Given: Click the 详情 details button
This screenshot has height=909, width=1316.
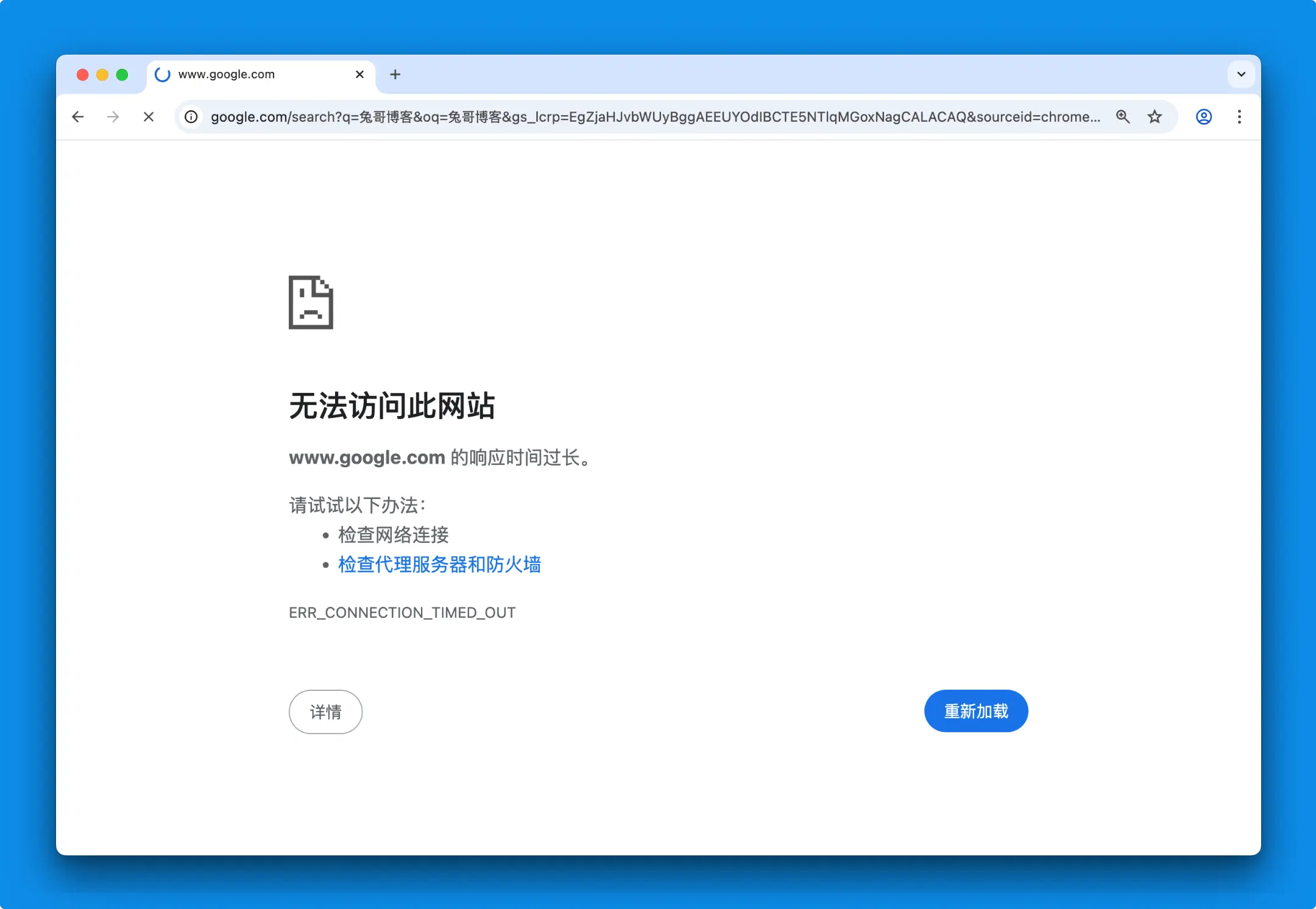Looking at the screenshot, I should [325, 712].
